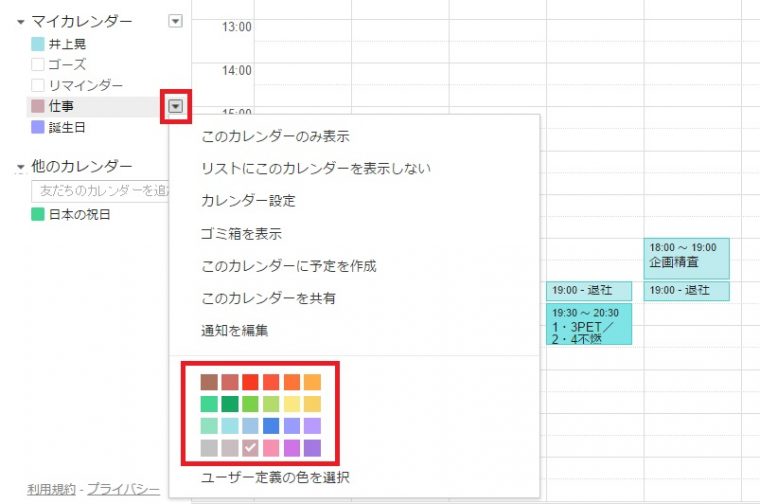
Task: Click the 他のカレンダー heading text
Action: click(81, 166)
